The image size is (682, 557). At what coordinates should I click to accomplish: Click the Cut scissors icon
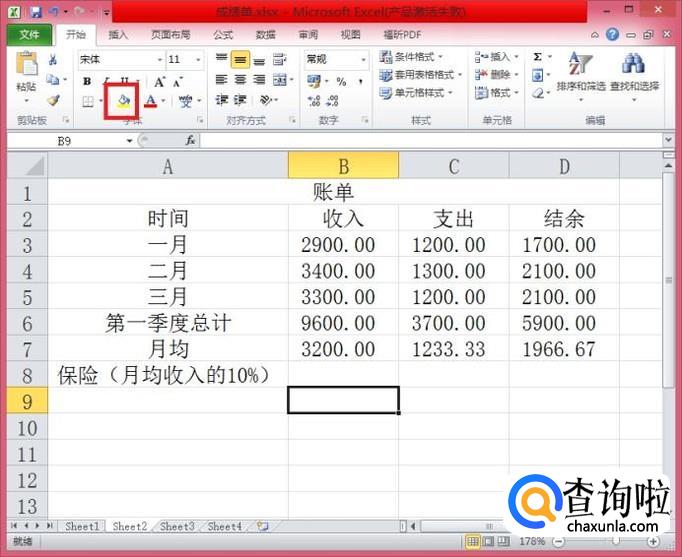(53, 60)
